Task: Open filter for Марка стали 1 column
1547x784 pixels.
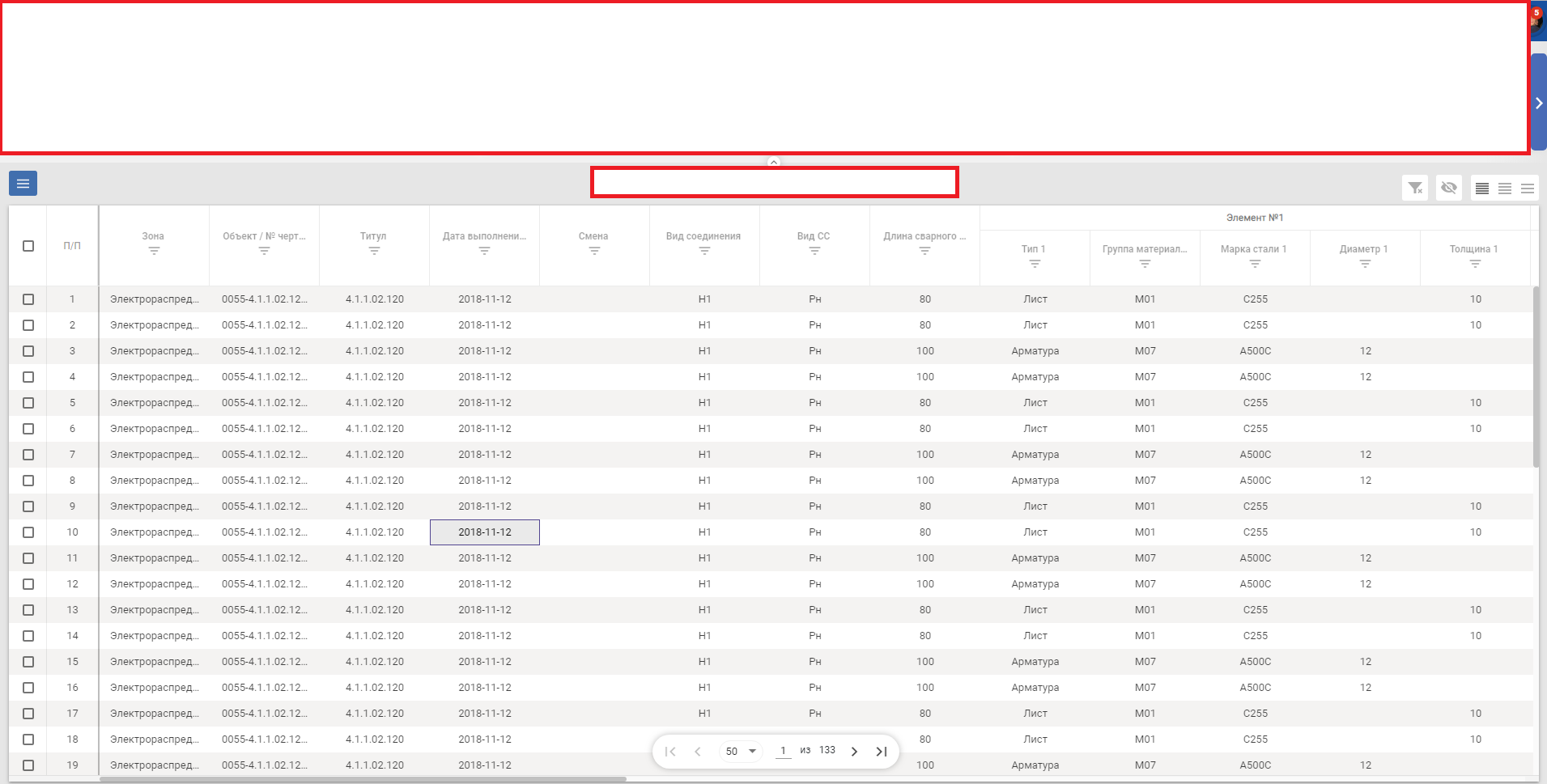Action: click(1255, 264)
